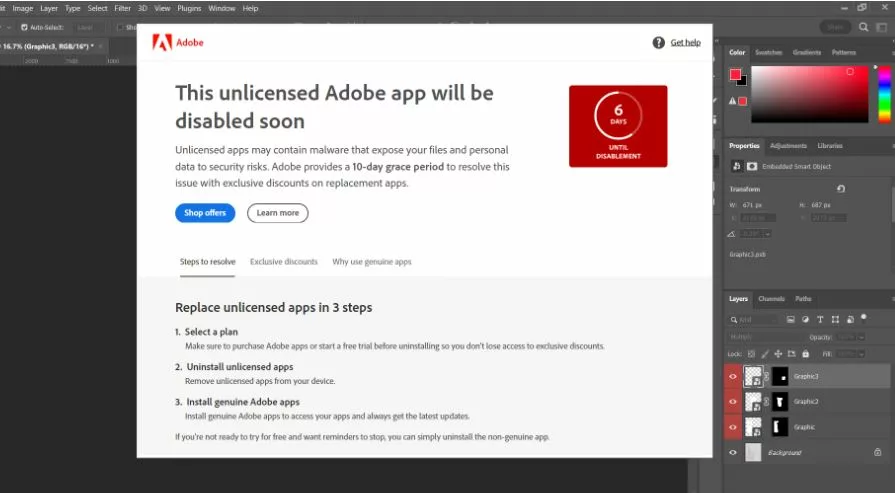Hide the Background layer eye
Viewport: 895px width, 493px height.
[x=733, y=452]
